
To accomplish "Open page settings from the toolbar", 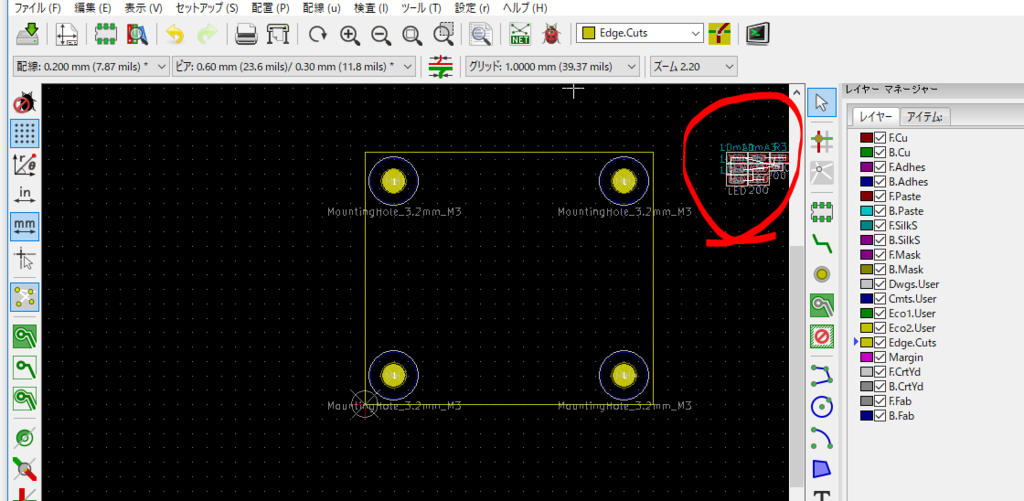I will coord(67,33).
